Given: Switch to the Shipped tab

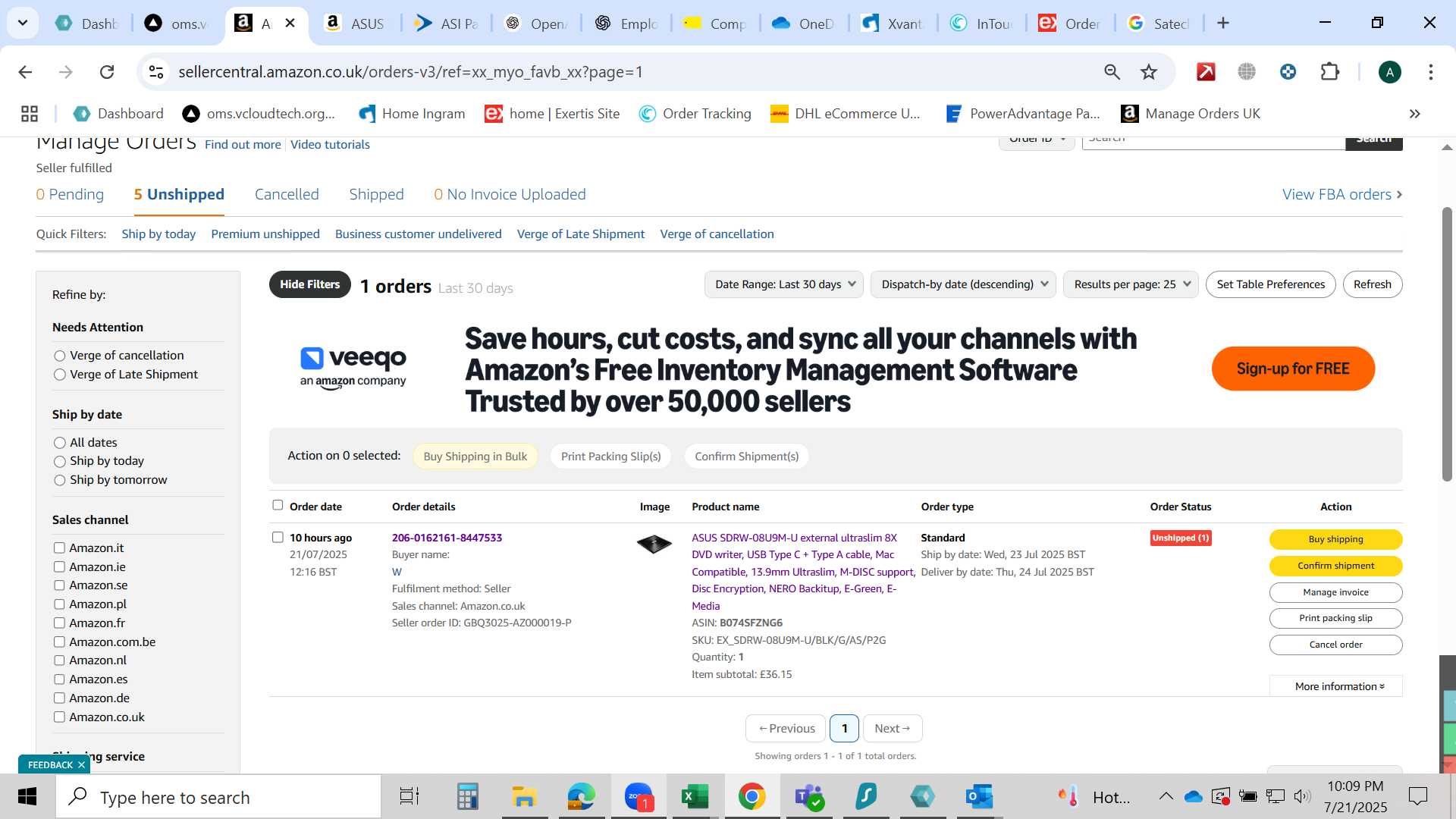Looking at the screenshot, I should (376, 194).
